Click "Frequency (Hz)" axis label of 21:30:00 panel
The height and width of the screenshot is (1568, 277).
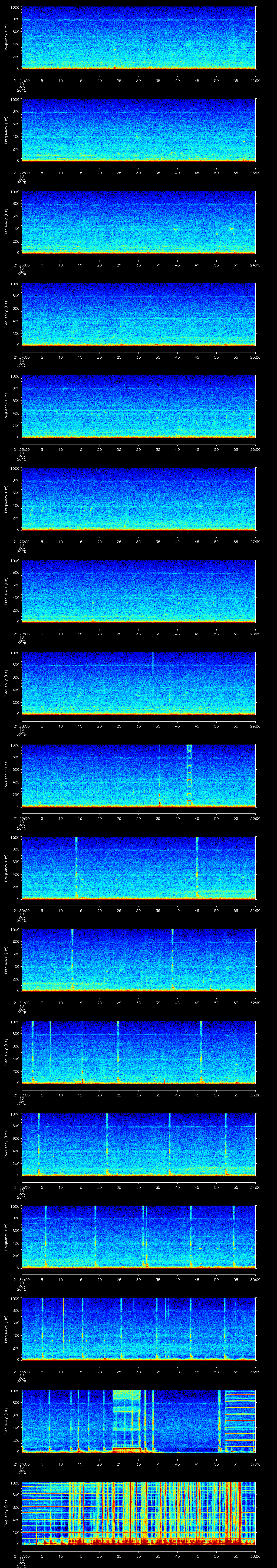[6, 868]
